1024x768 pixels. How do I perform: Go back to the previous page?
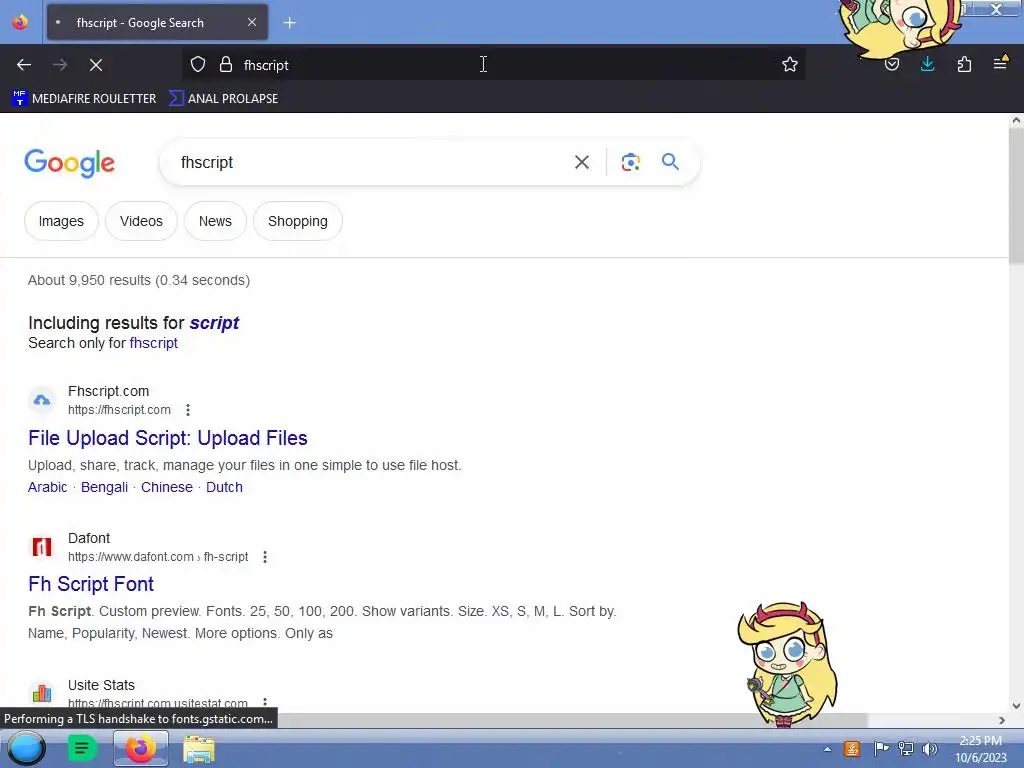24,65
